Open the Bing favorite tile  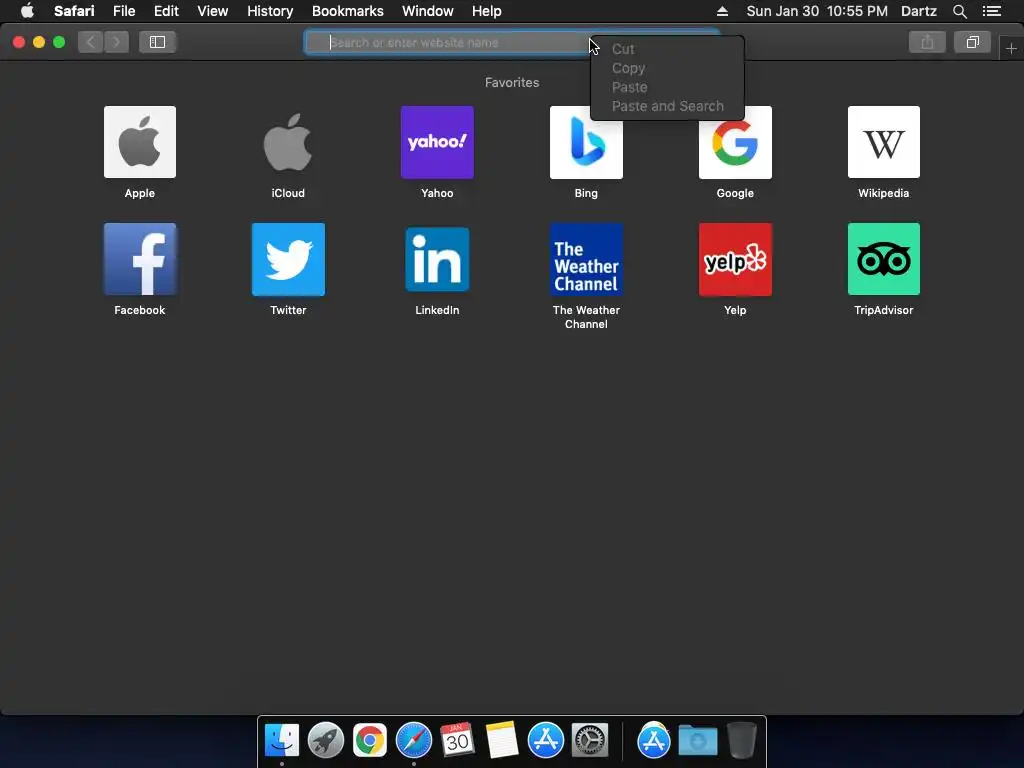point(586,142)
